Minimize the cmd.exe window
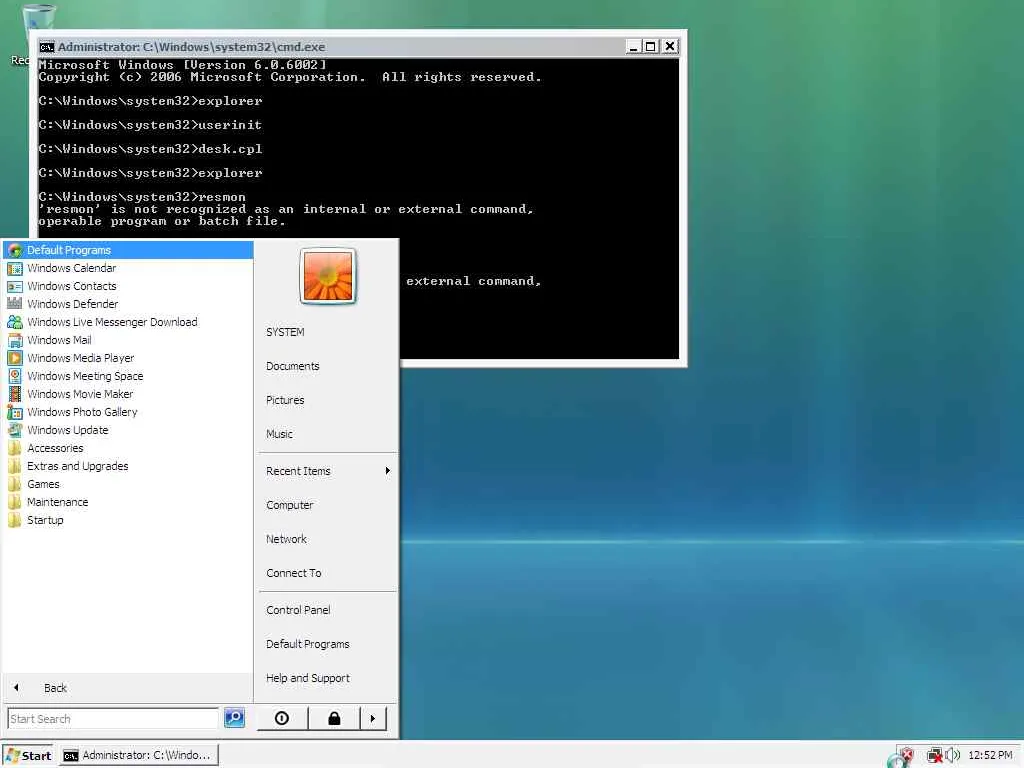 click(633, 46)
